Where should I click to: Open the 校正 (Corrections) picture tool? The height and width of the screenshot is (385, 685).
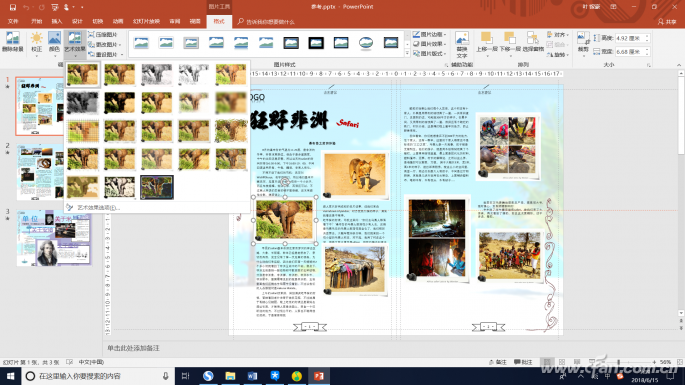[37, 44]
